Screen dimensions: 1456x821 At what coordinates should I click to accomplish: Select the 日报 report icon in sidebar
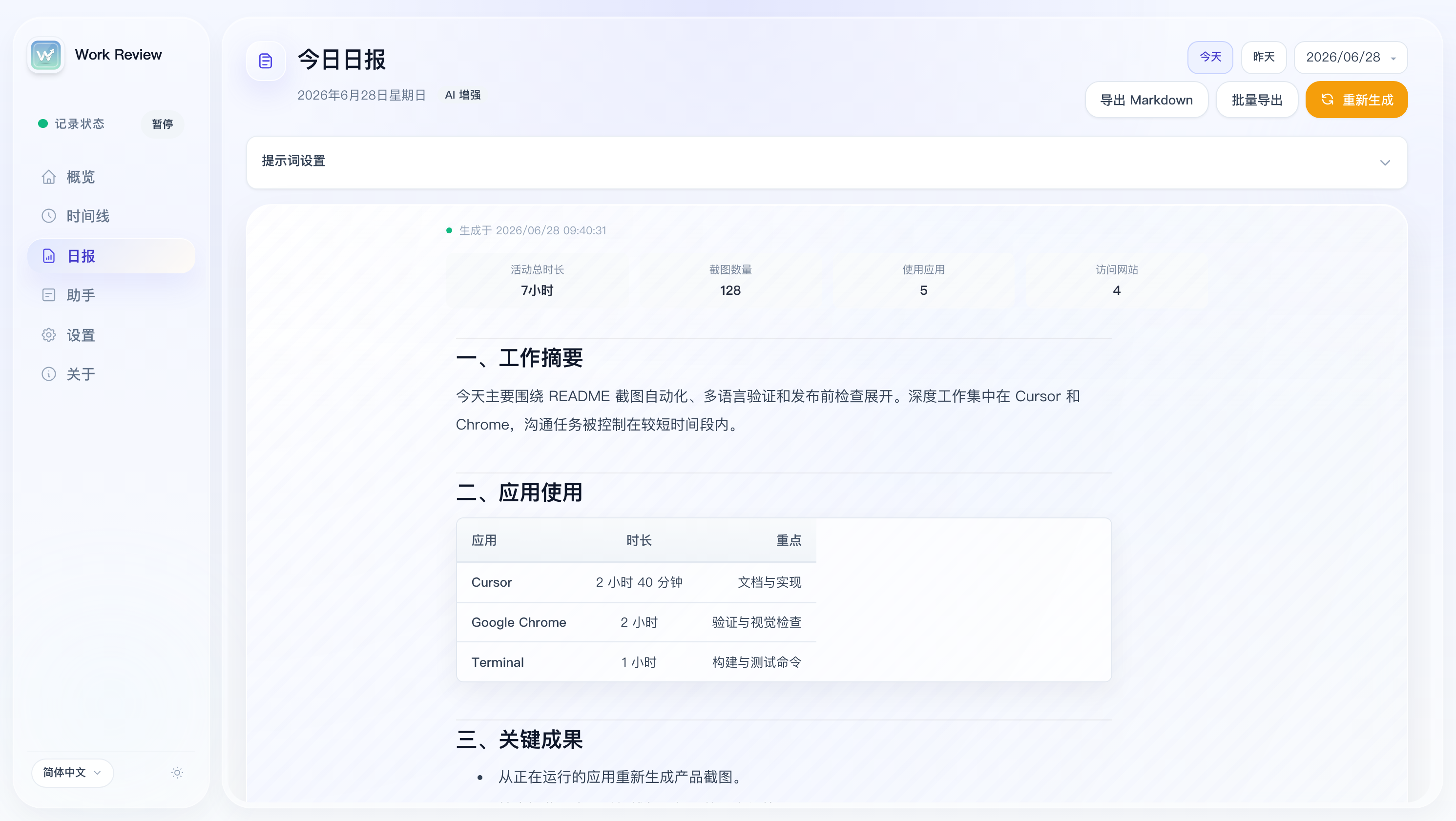[49, 256]
